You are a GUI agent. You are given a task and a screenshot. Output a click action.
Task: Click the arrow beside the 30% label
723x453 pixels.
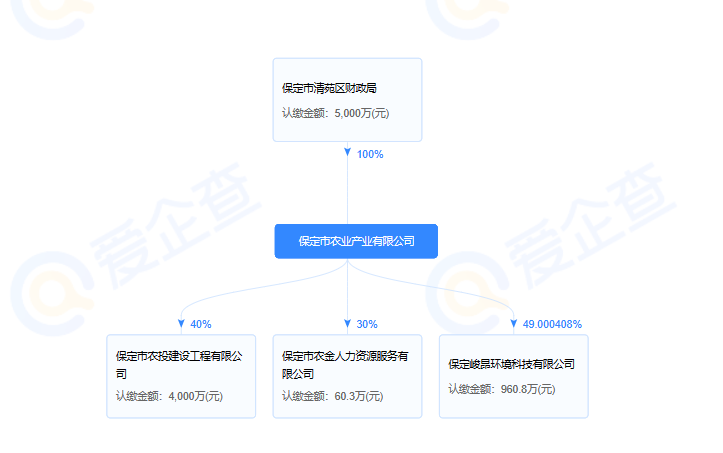pos(348,324)
